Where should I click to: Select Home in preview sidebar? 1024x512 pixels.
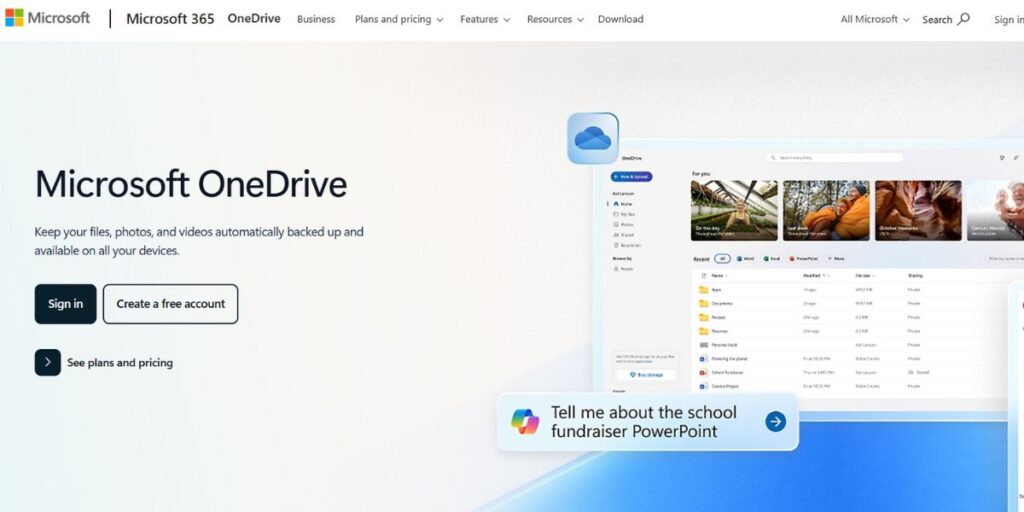623,204
